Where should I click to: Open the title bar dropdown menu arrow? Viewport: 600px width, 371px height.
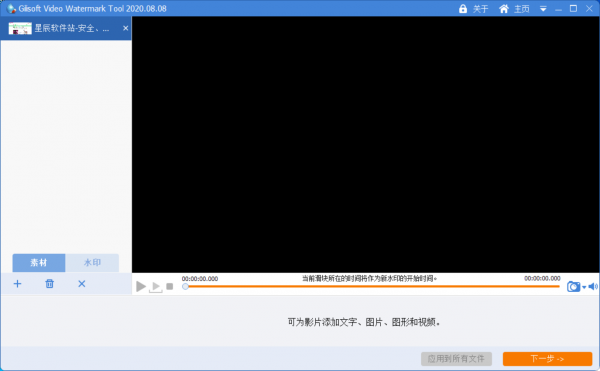point(543,9)
